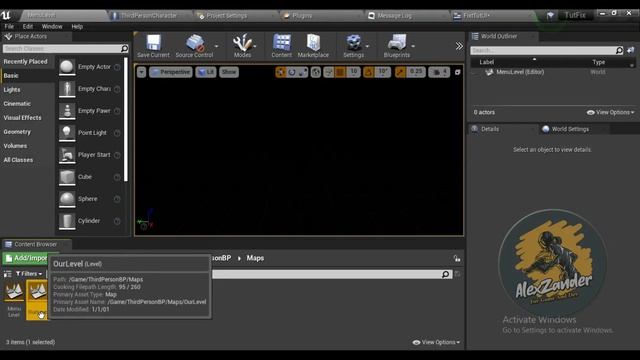The width and height of the screenshot is (640, 360).
Task: Select Empty Character in Place Actors
Action: pyautogui.click(x=90, y=89)
